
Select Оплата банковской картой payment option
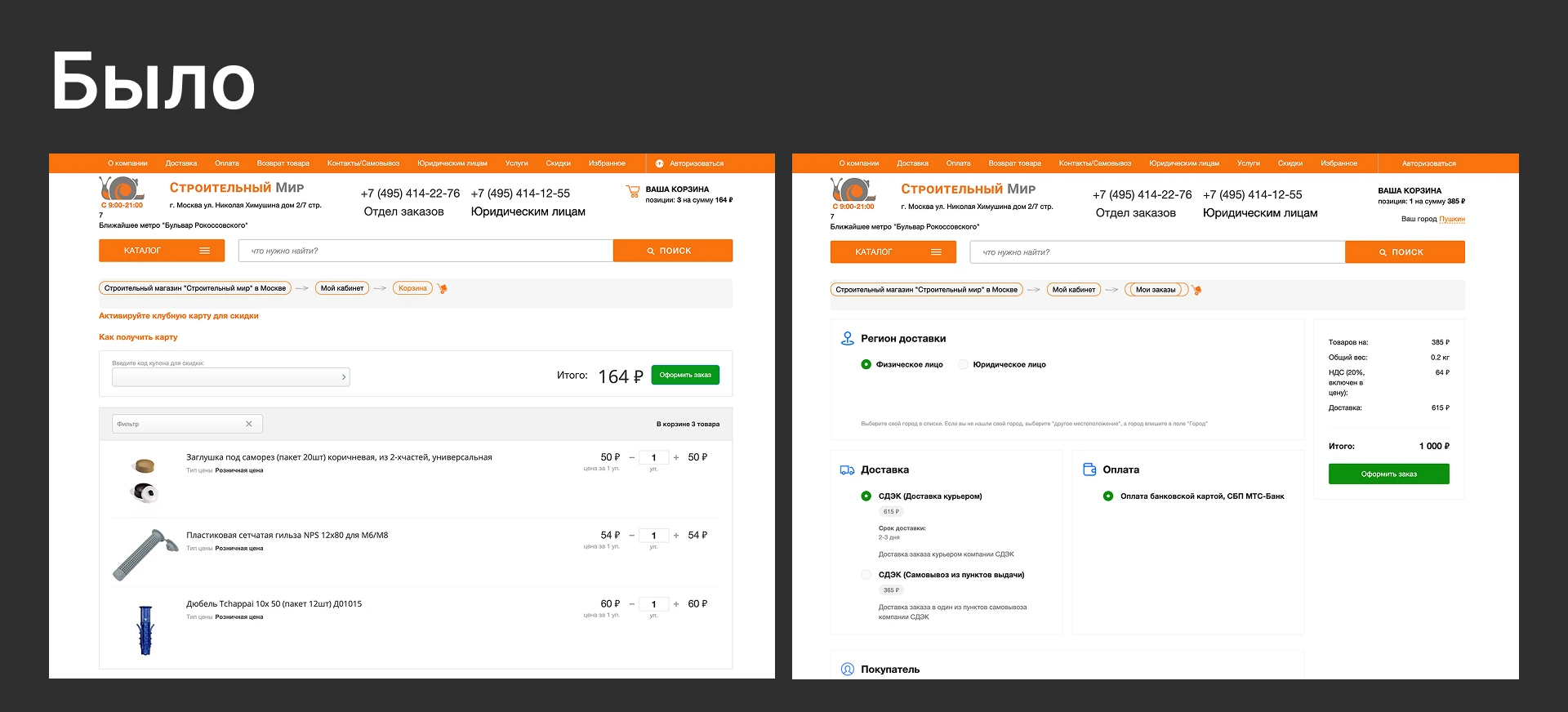point(1108,496)
